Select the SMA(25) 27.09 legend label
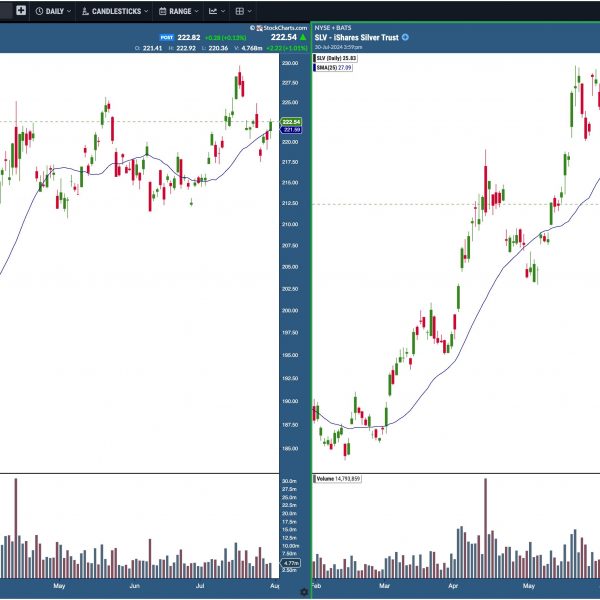600x600 pixels. 333,67
